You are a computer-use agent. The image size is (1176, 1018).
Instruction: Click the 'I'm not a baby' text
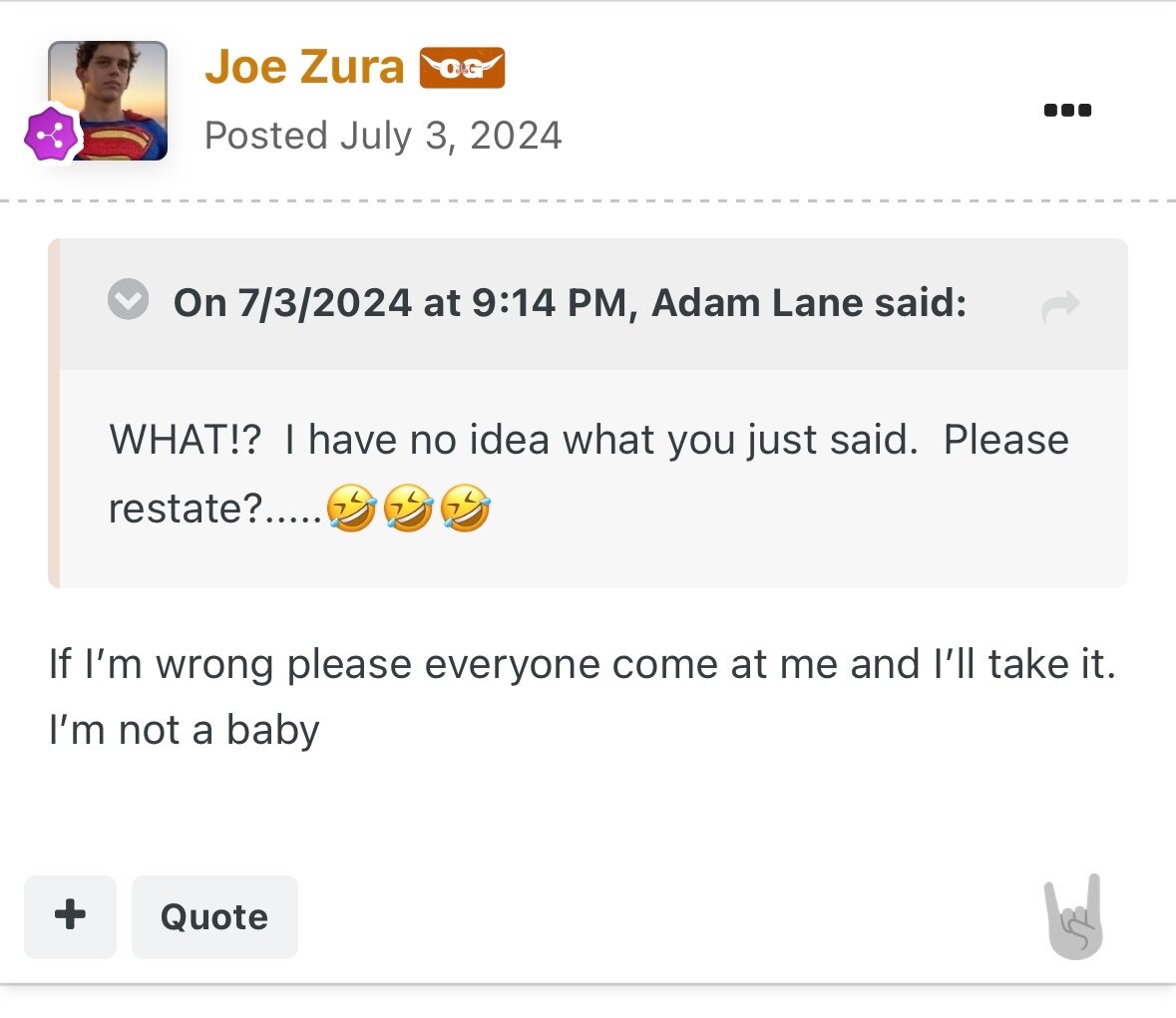(x=184, y=731)
